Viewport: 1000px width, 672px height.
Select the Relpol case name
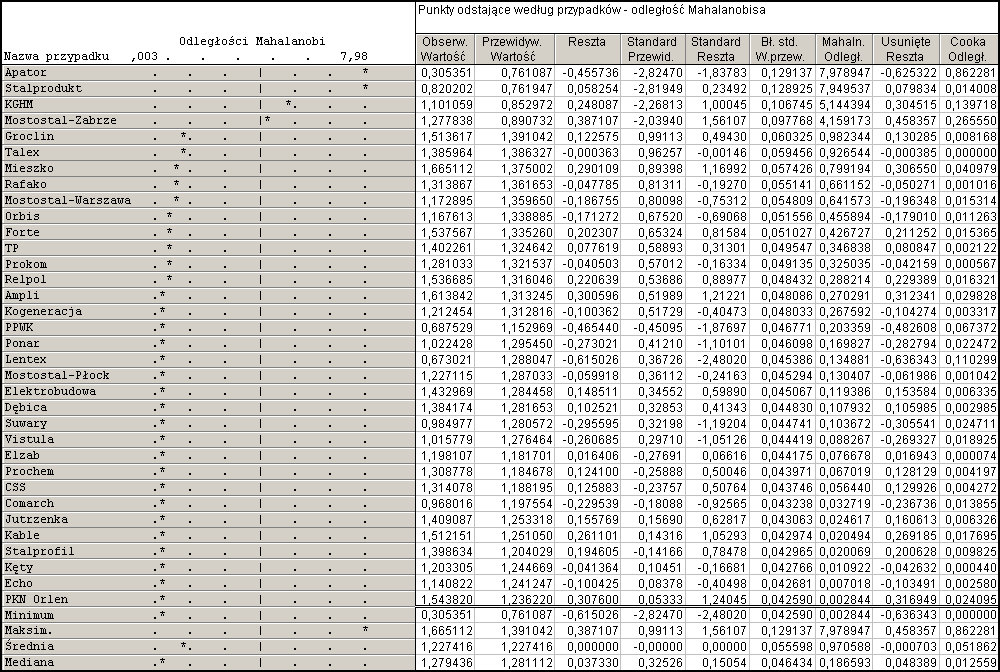pyautogui.click(x=26, y=279)
